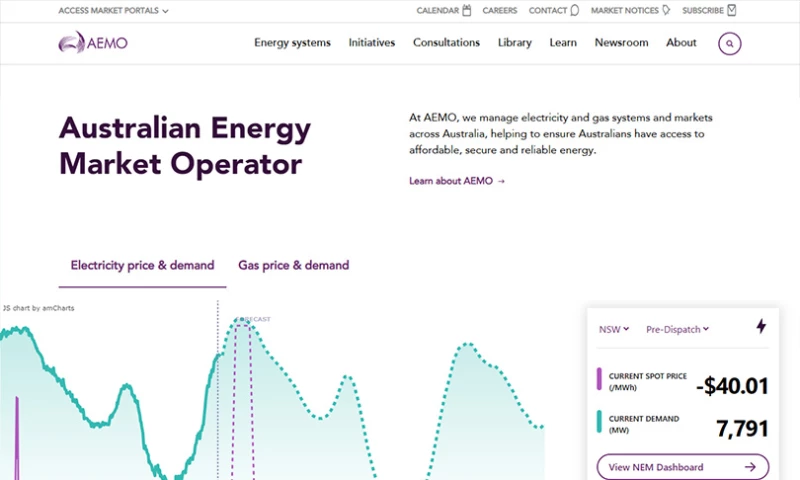Click the contact phone icon
The width and height of the screenshot is (800, 480).
coord(574,10)
